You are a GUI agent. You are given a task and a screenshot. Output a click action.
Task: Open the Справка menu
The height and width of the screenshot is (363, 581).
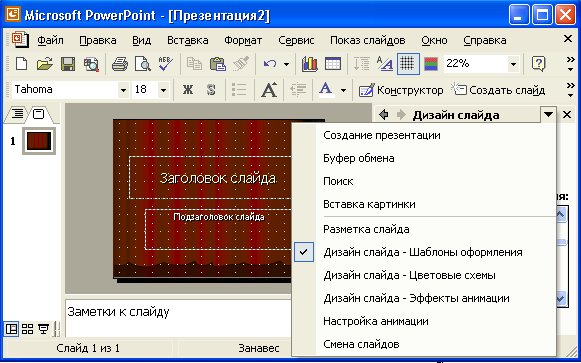click(485, 40)
